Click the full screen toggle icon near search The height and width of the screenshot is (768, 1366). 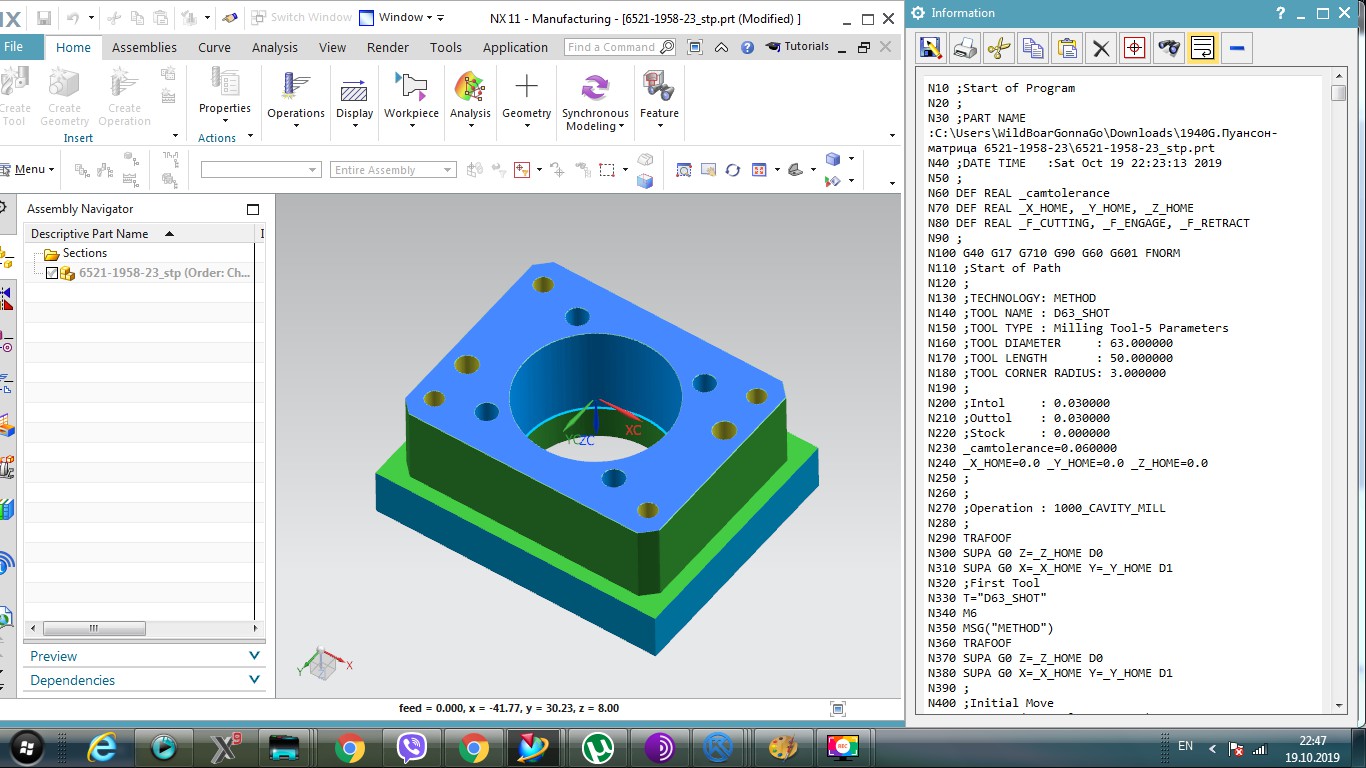pyautogui.click(x=695, y=47)
